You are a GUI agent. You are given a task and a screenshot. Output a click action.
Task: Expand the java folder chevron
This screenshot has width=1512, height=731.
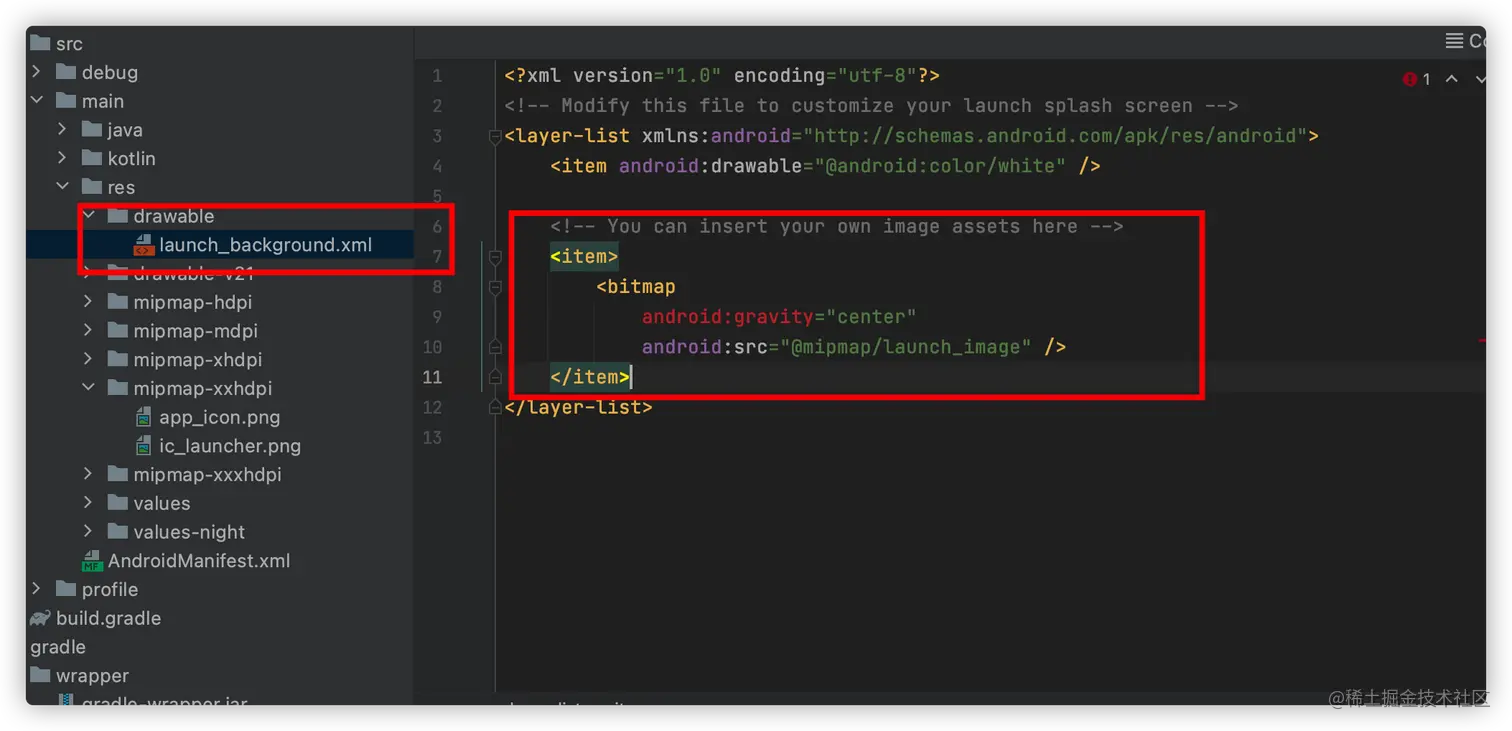[x=63, y=129]
